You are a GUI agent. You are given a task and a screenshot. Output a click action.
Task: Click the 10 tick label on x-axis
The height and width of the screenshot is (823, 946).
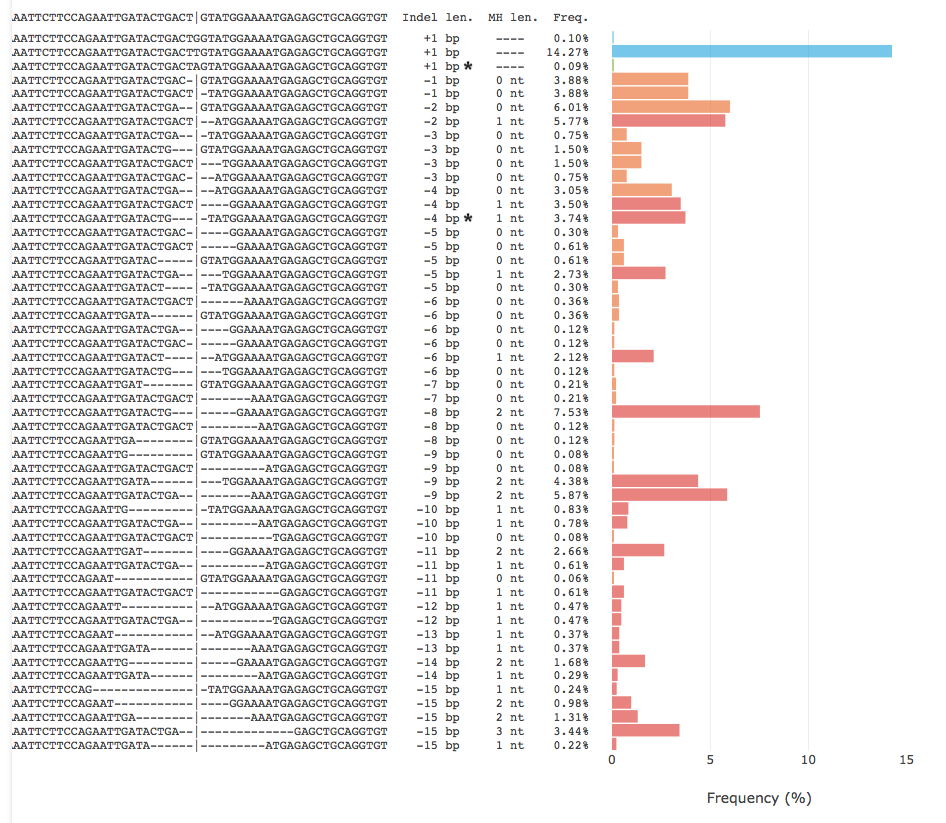coord(808,760)
